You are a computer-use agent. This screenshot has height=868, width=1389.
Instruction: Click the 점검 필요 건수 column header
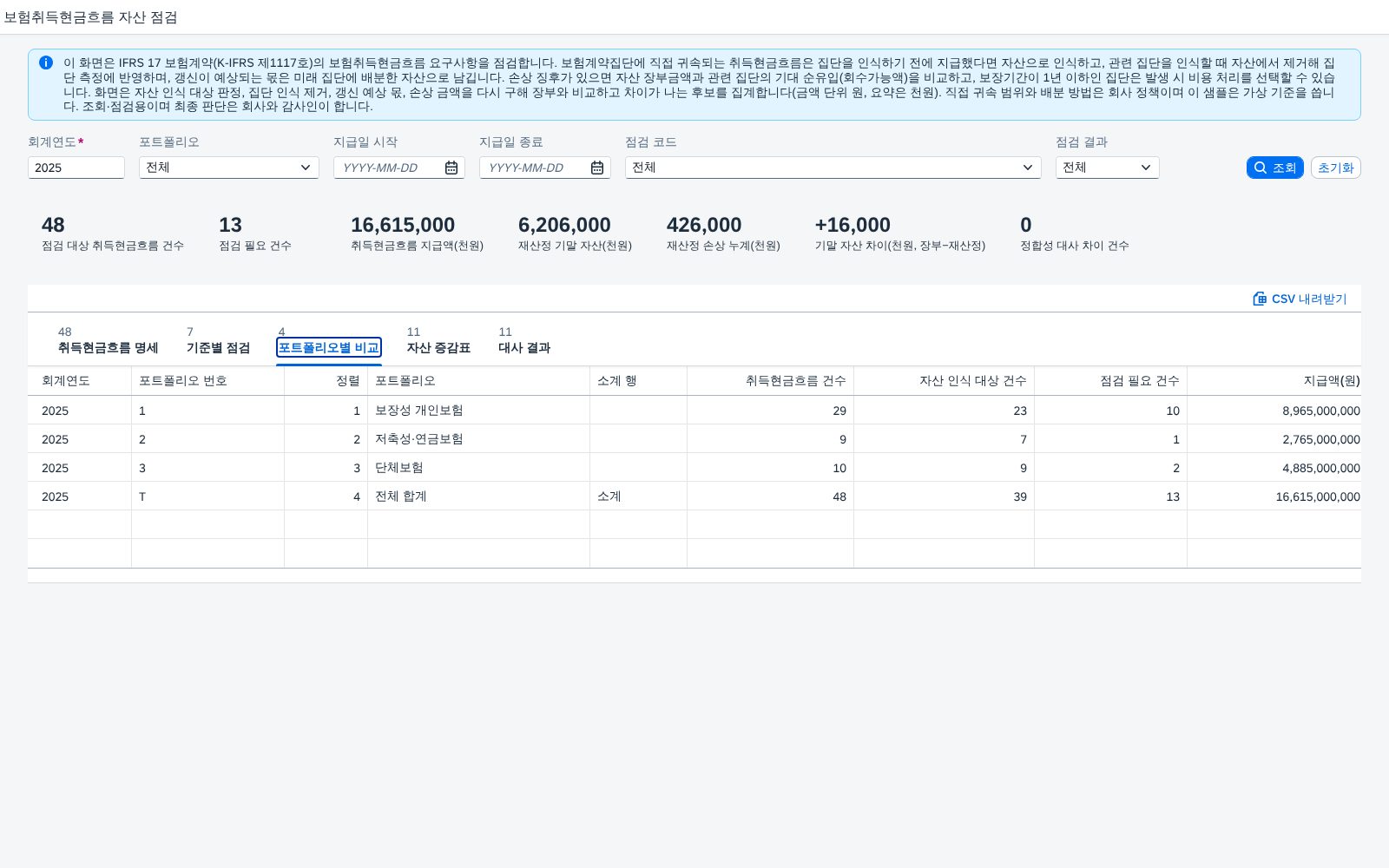point(1111,381)
